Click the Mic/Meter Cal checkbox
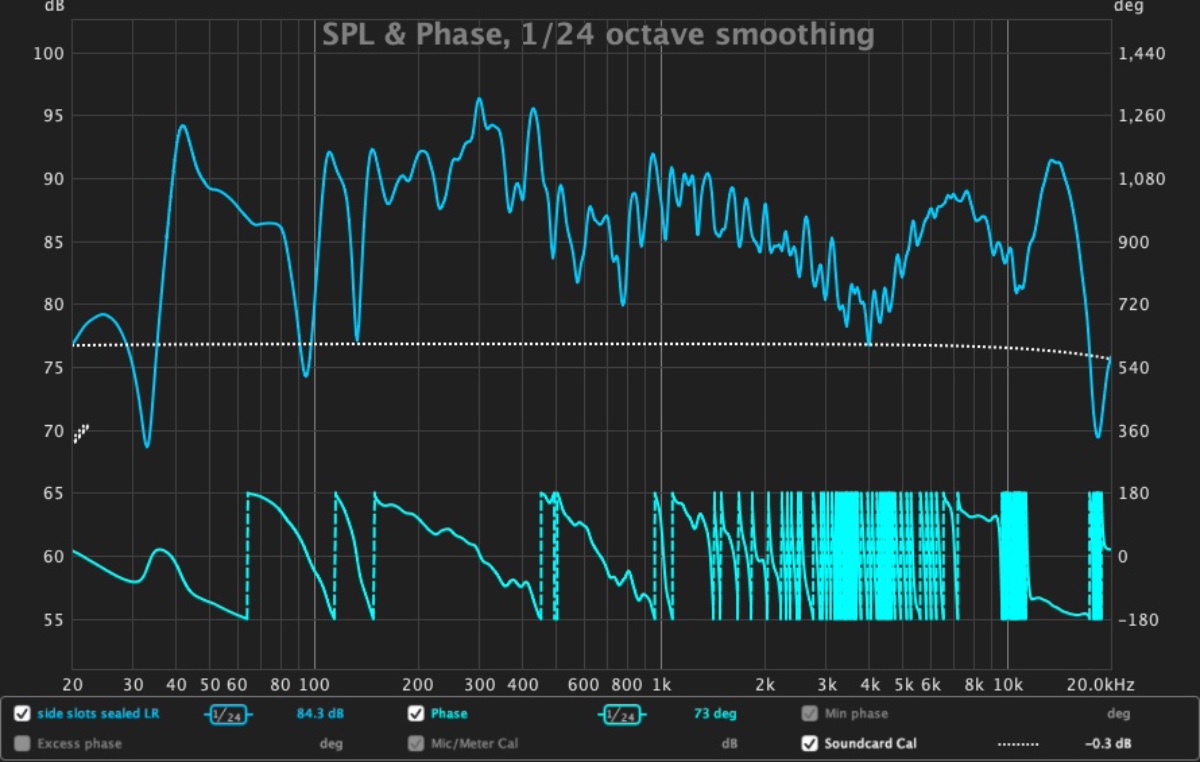This screenshot has width=1200, height=762. tap(416, 744)
